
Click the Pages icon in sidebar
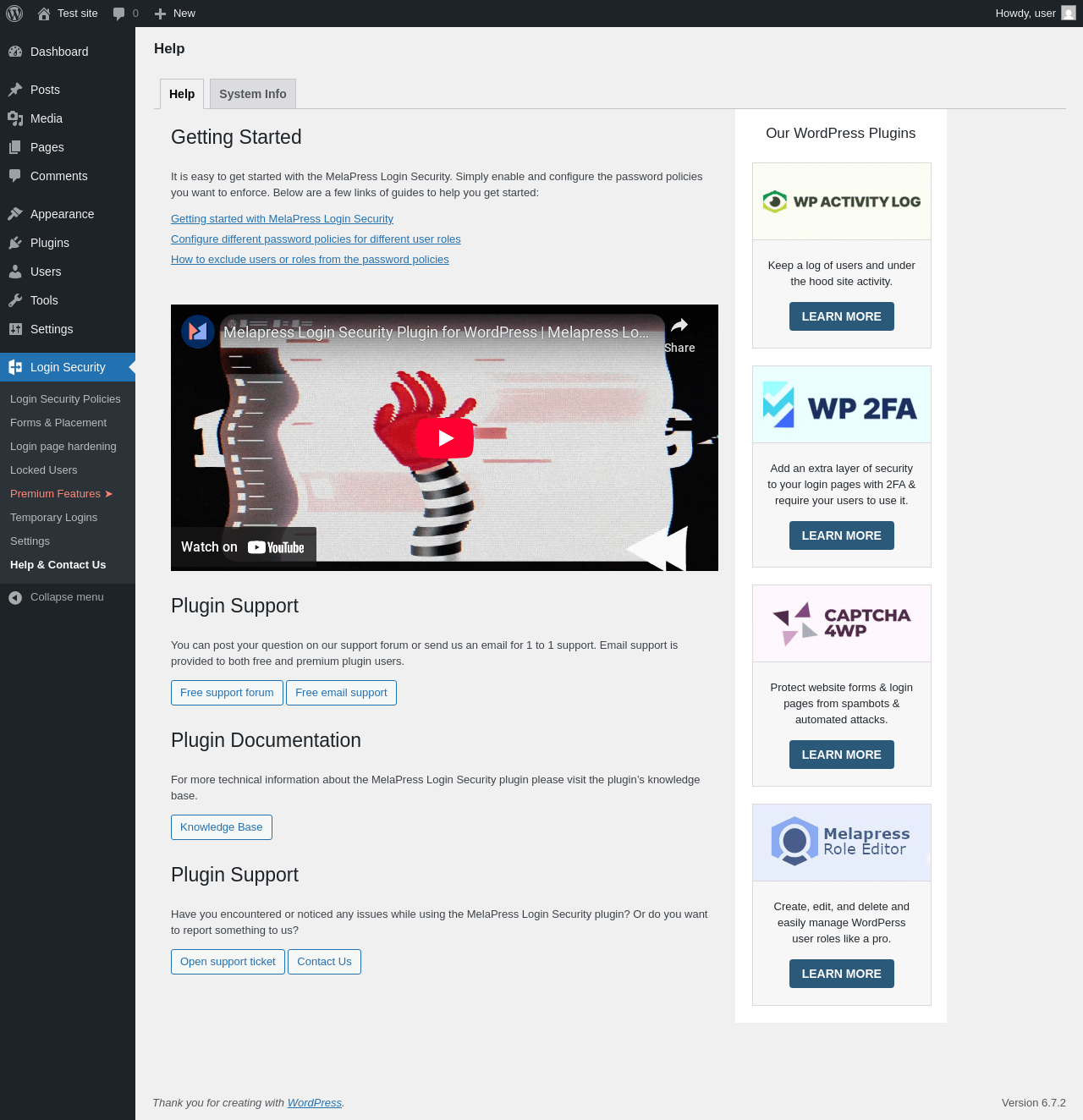tap(15, 147)
